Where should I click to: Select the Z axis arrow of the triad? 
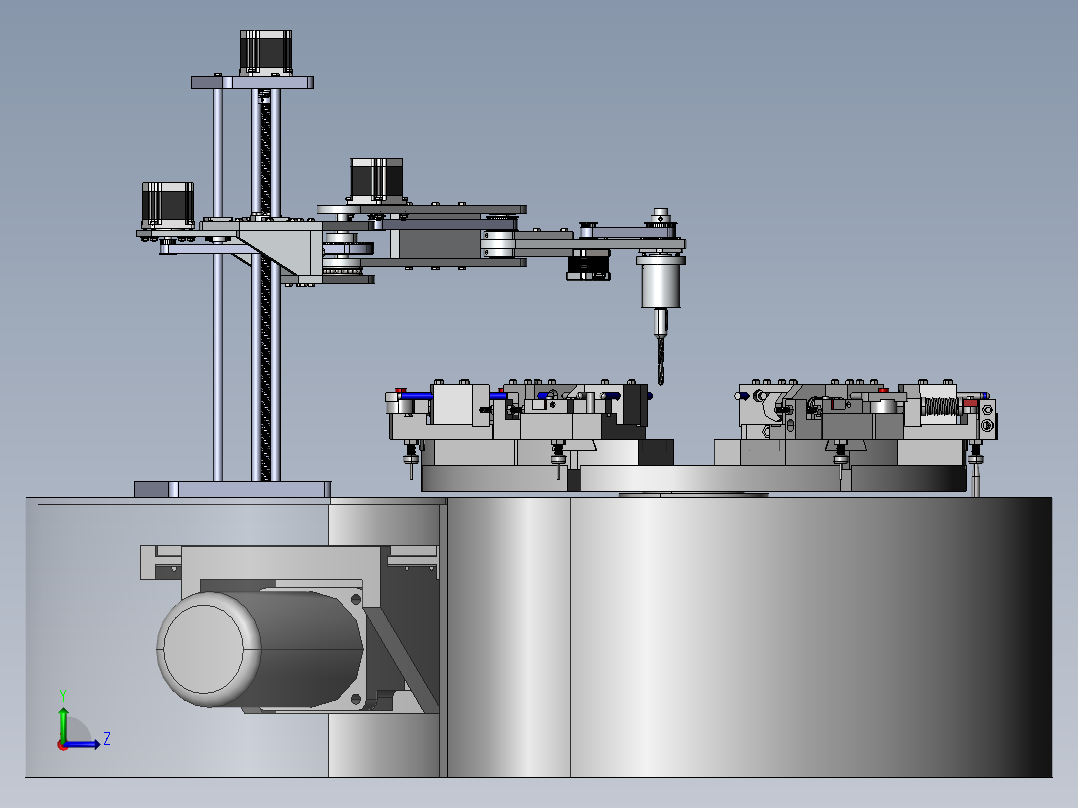(x=83, y=744)
